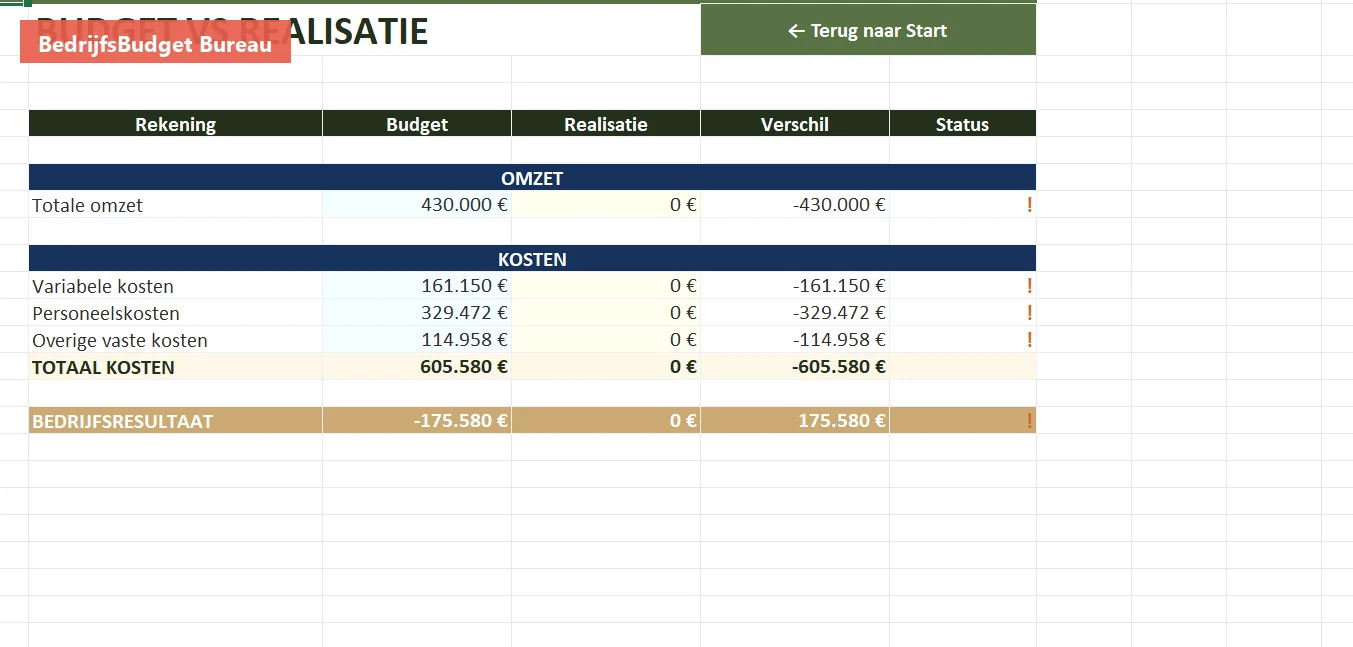Screen dimensions: 1353x647
Task: Select result verschil cell 175.580 €
Action: tap(795, 421)
